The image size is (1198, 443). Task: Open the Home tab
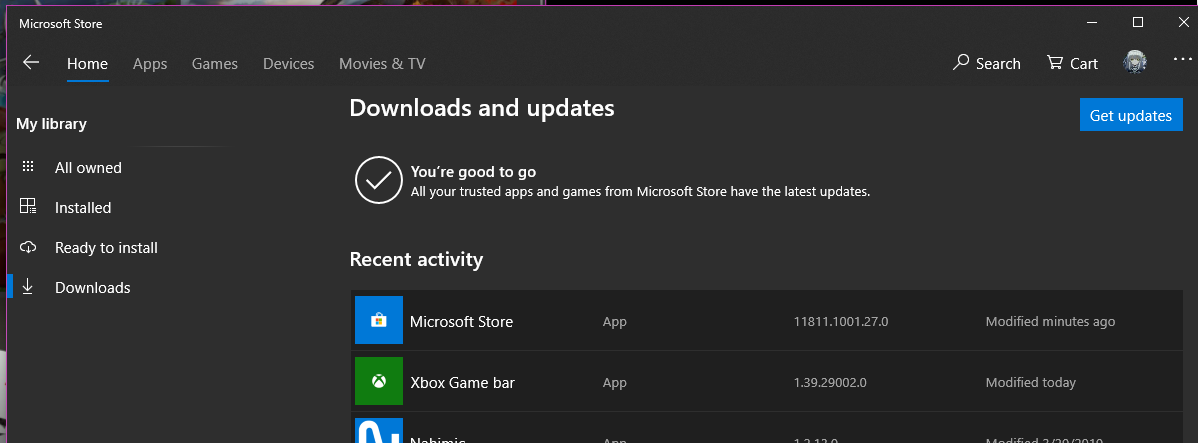pyautogui.click(x=87, y=64)
